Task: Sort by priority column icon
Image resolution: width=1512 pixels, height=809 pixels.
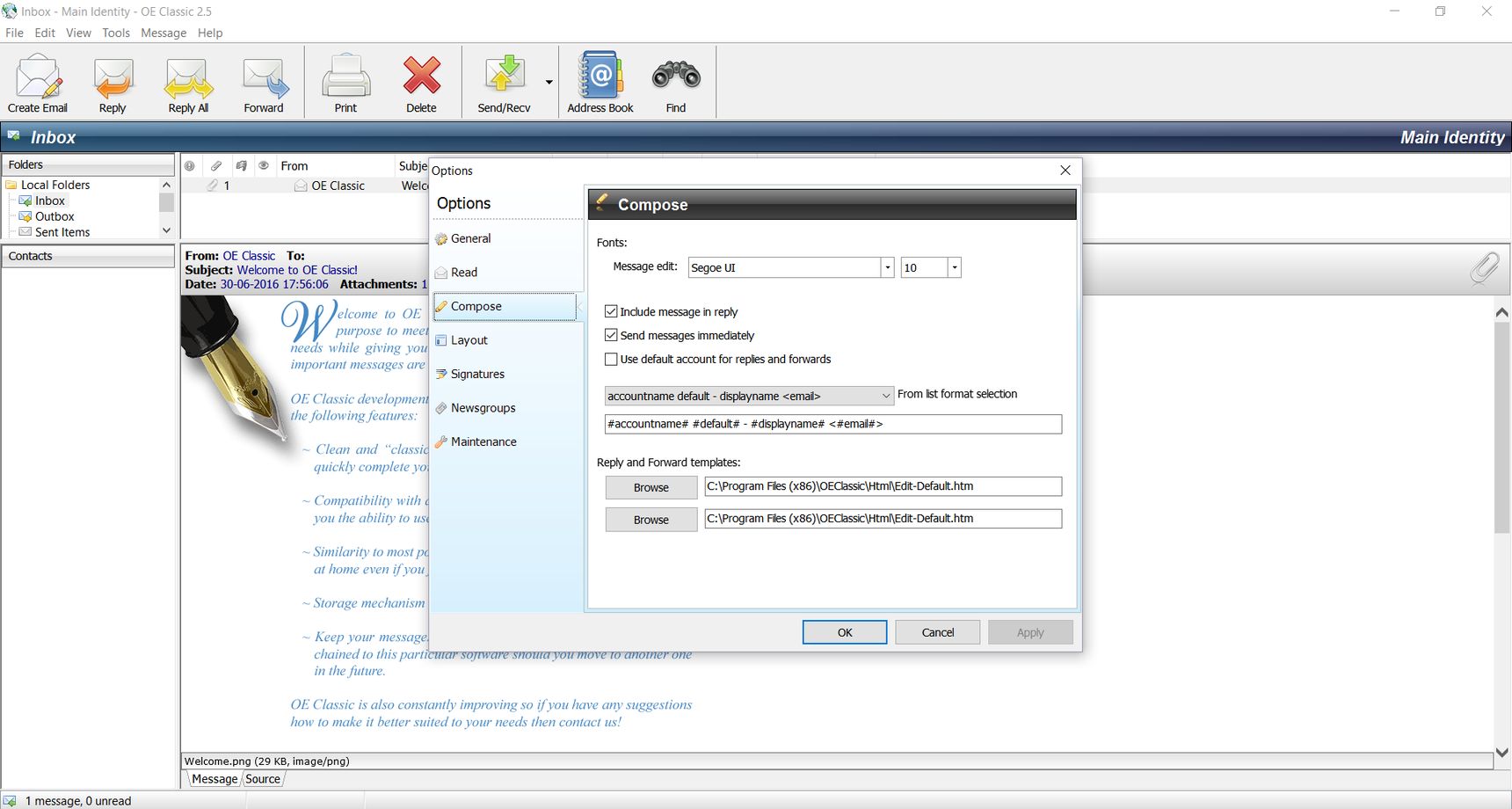Action: (190, 165)
